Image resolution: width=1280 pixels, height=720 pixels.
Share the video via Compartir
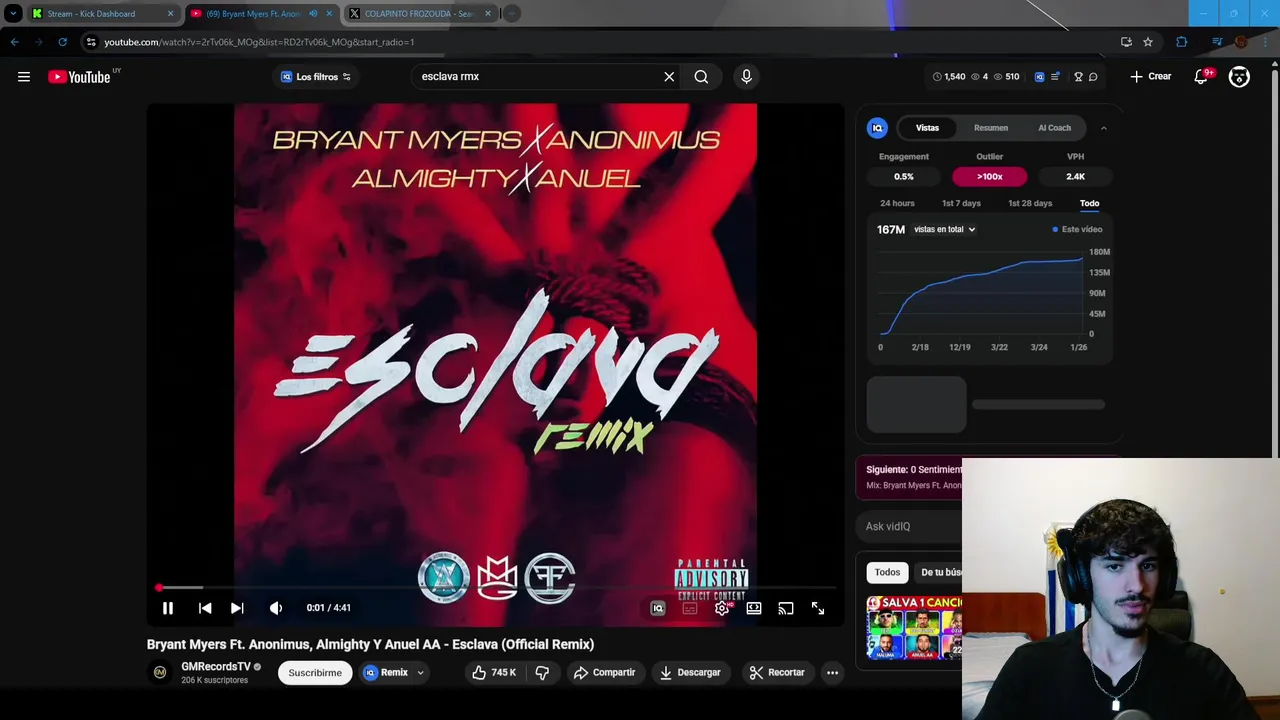pyautogui.click(x=604, y=673)
